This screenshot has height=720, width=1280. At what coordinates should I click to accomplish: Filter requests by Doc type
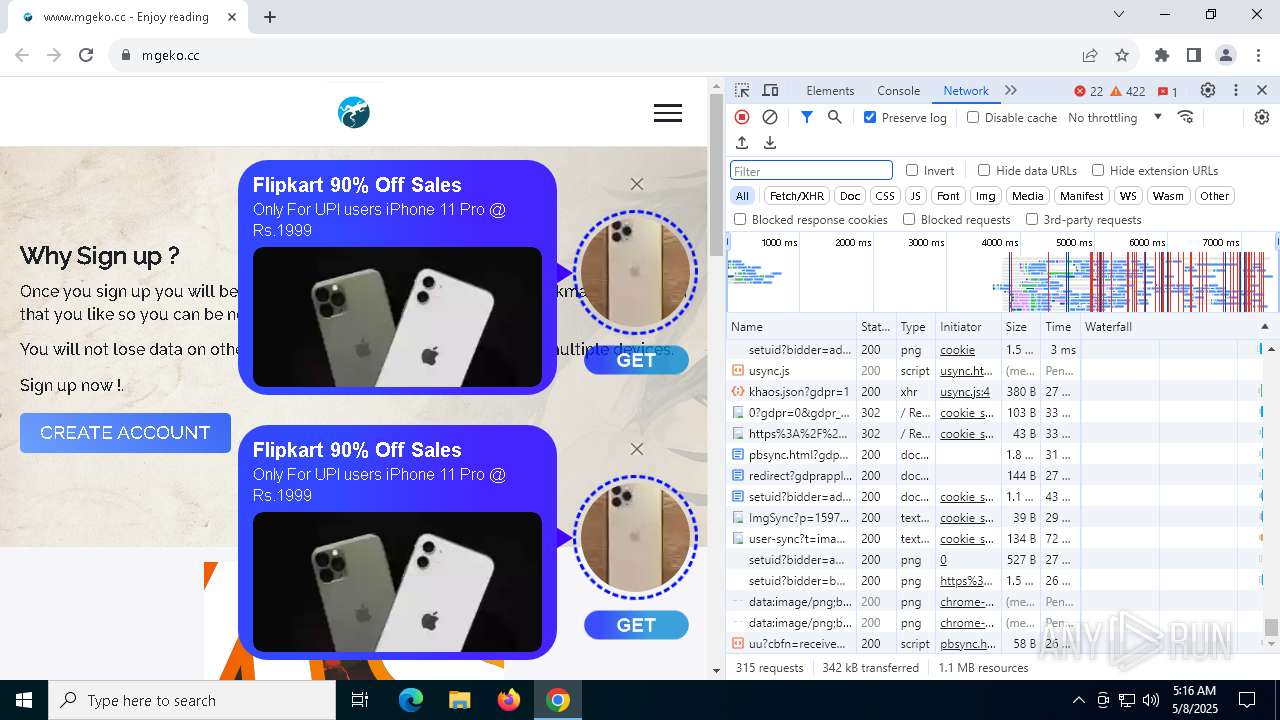coord(850,196)
